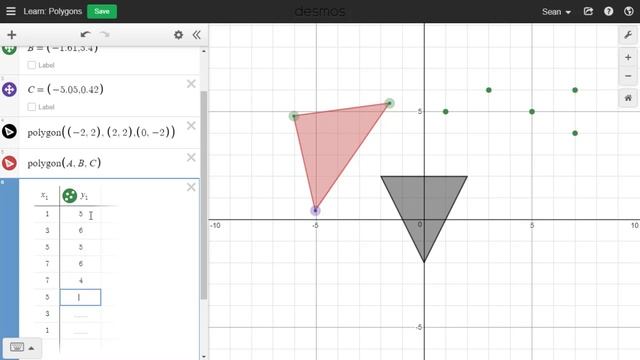Click the active empty y1 table cell

(x=80, y=297)
